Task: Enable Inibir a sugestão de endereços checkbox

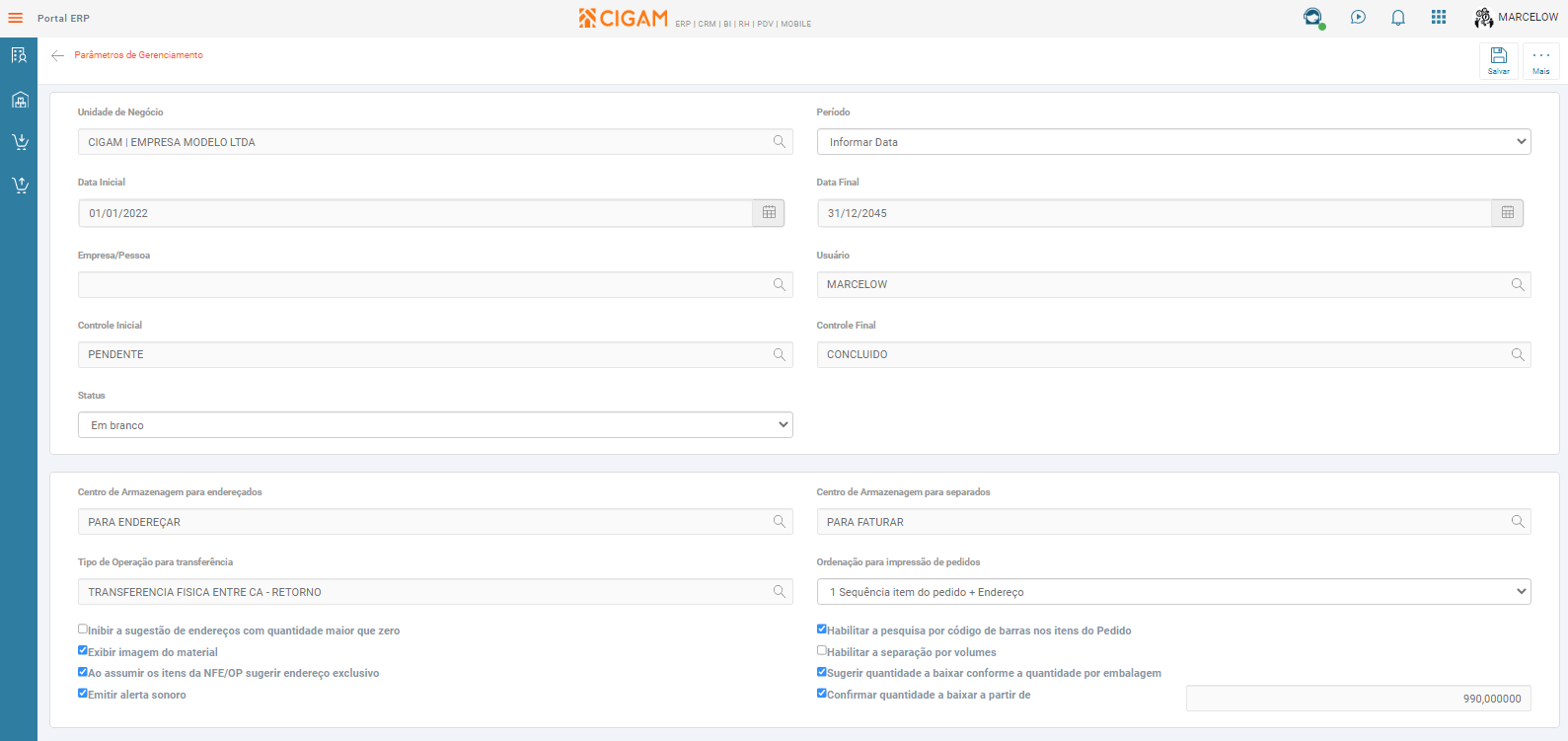Action: (x=83, y=630)
